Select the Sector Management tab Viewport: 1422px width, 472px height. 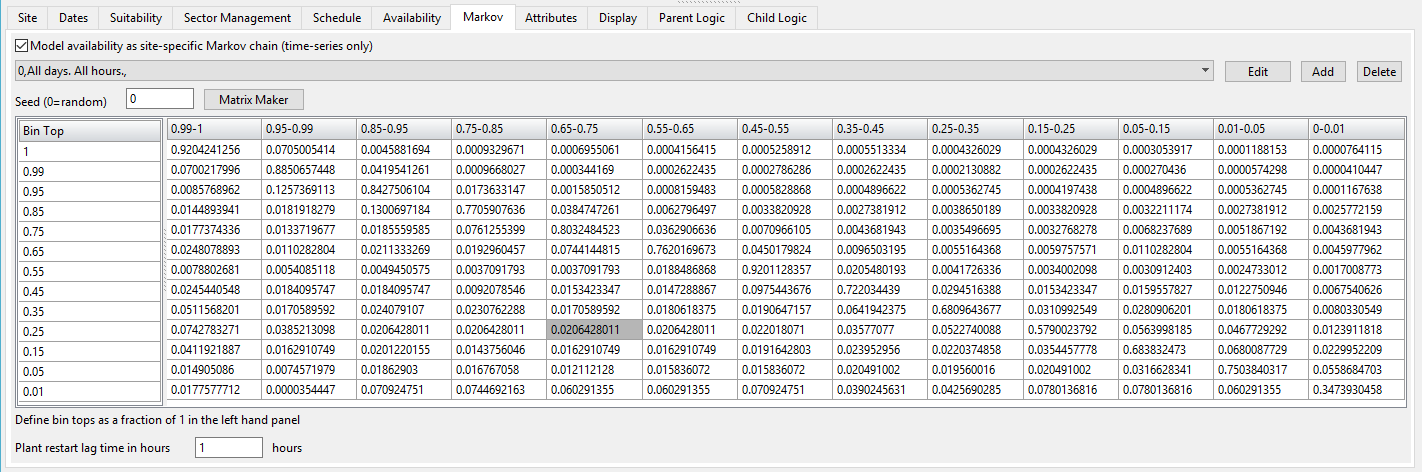click(x=237, y=18)
